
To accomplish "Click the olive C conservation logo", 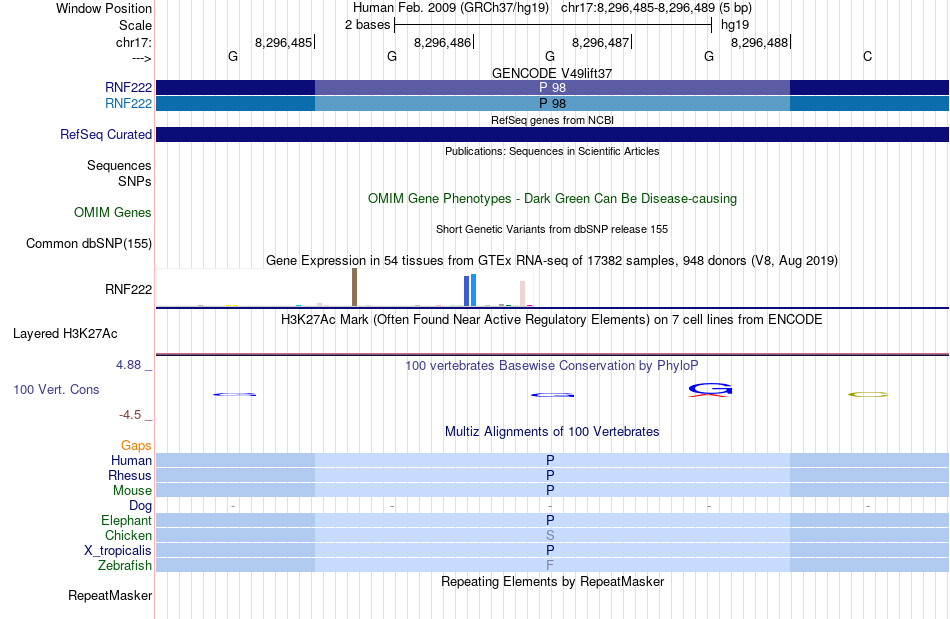I will [x=868, y=394].
